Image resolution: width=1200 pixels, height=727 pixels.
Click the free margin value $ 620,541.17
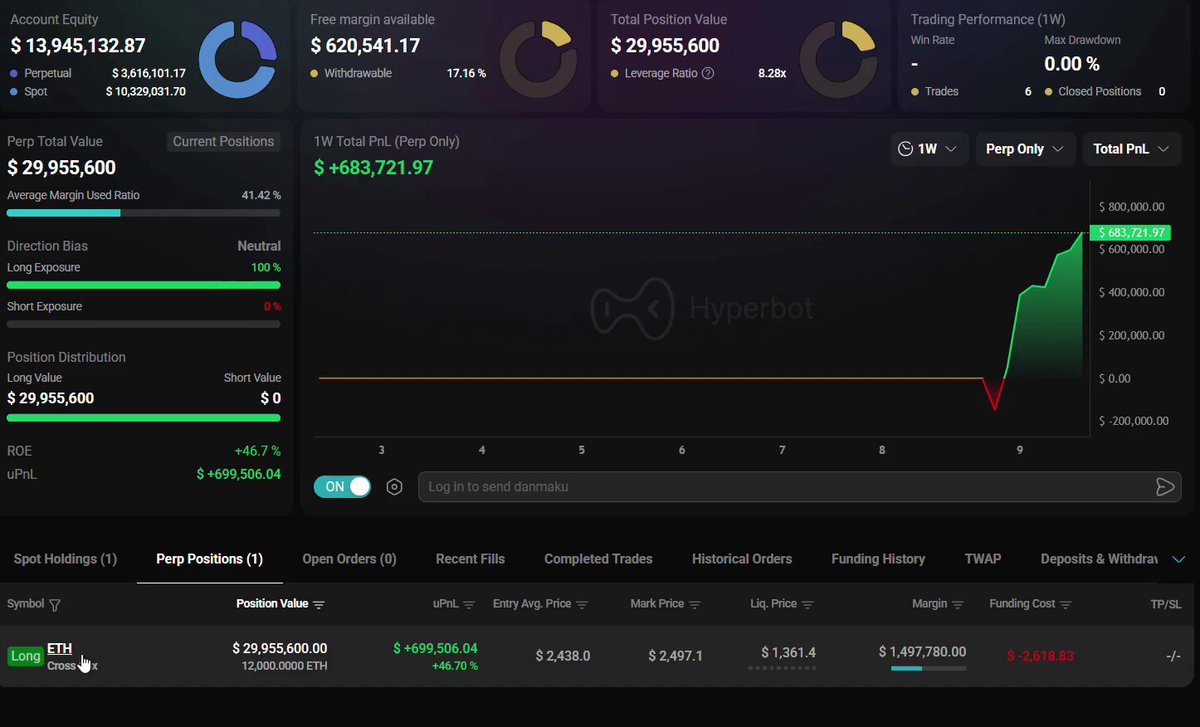click(365, 45)
